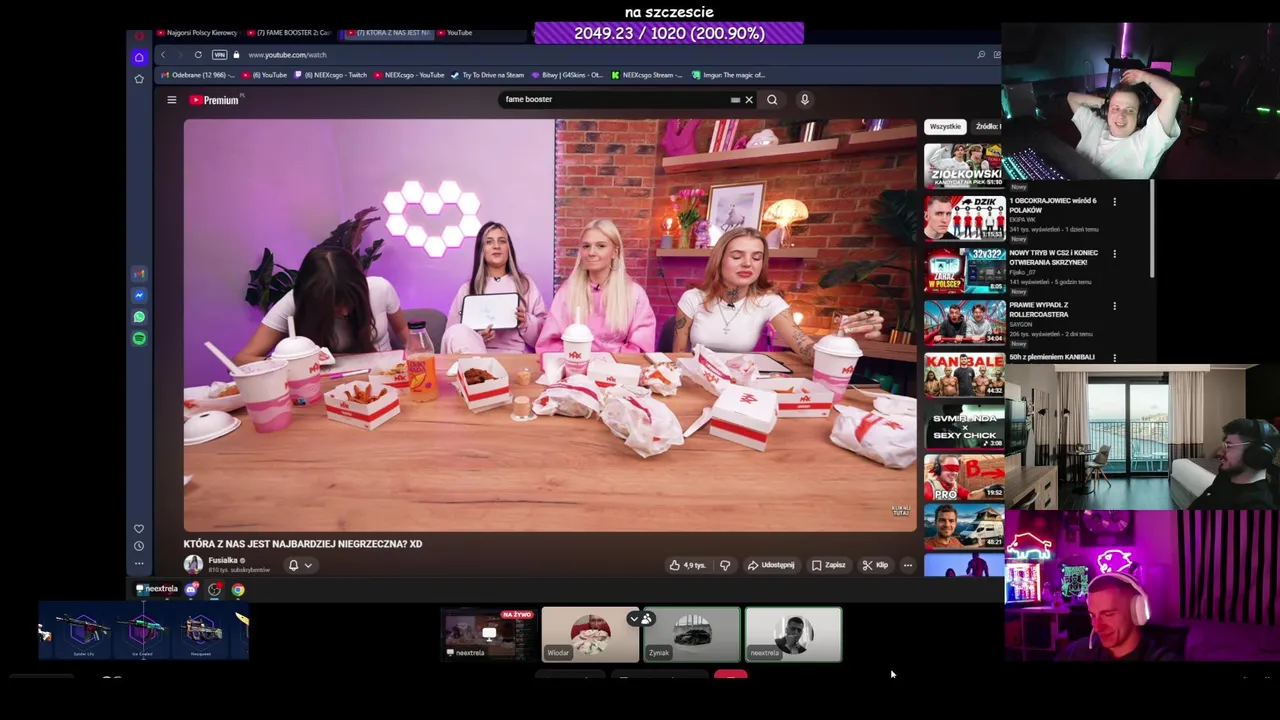Open 'NEEXcsgo - YouTube' bookmark
Image resolution: width=1280 pixels, height=720 pixels.
click(x=409, y=75)
